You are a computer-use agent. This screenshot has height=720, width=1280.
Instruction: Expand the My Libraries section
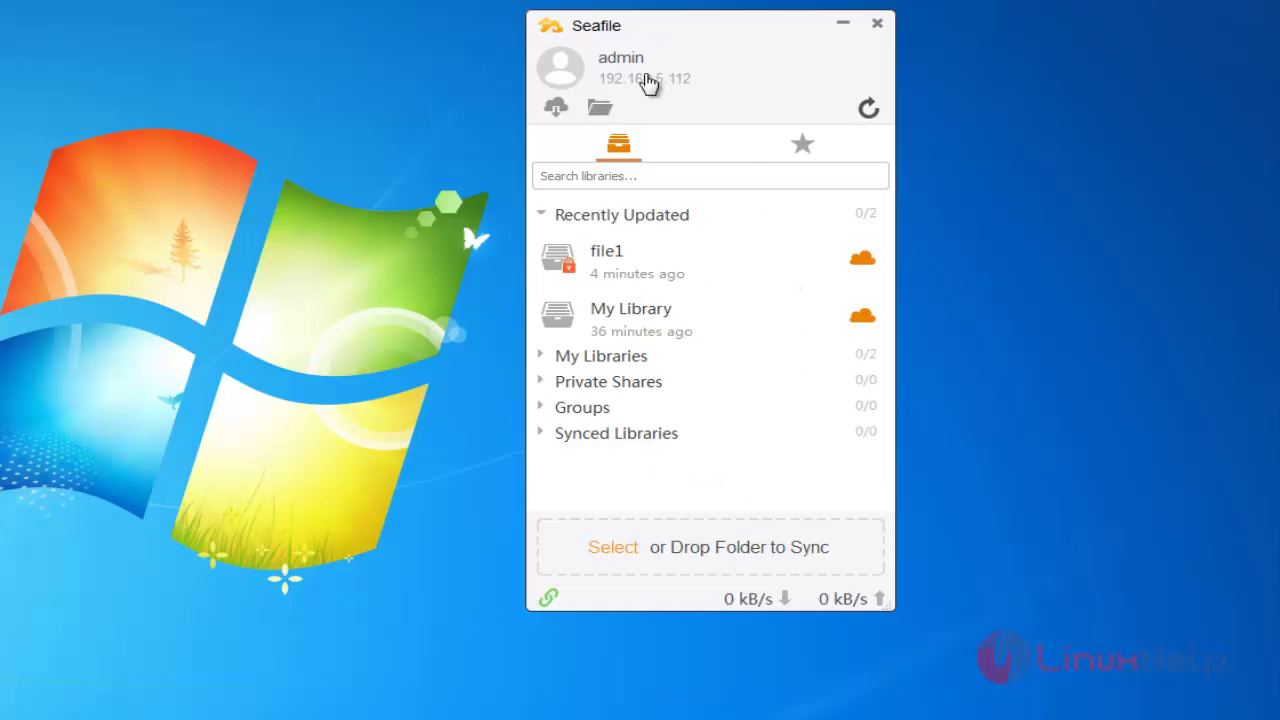click(x=540, y=354)
